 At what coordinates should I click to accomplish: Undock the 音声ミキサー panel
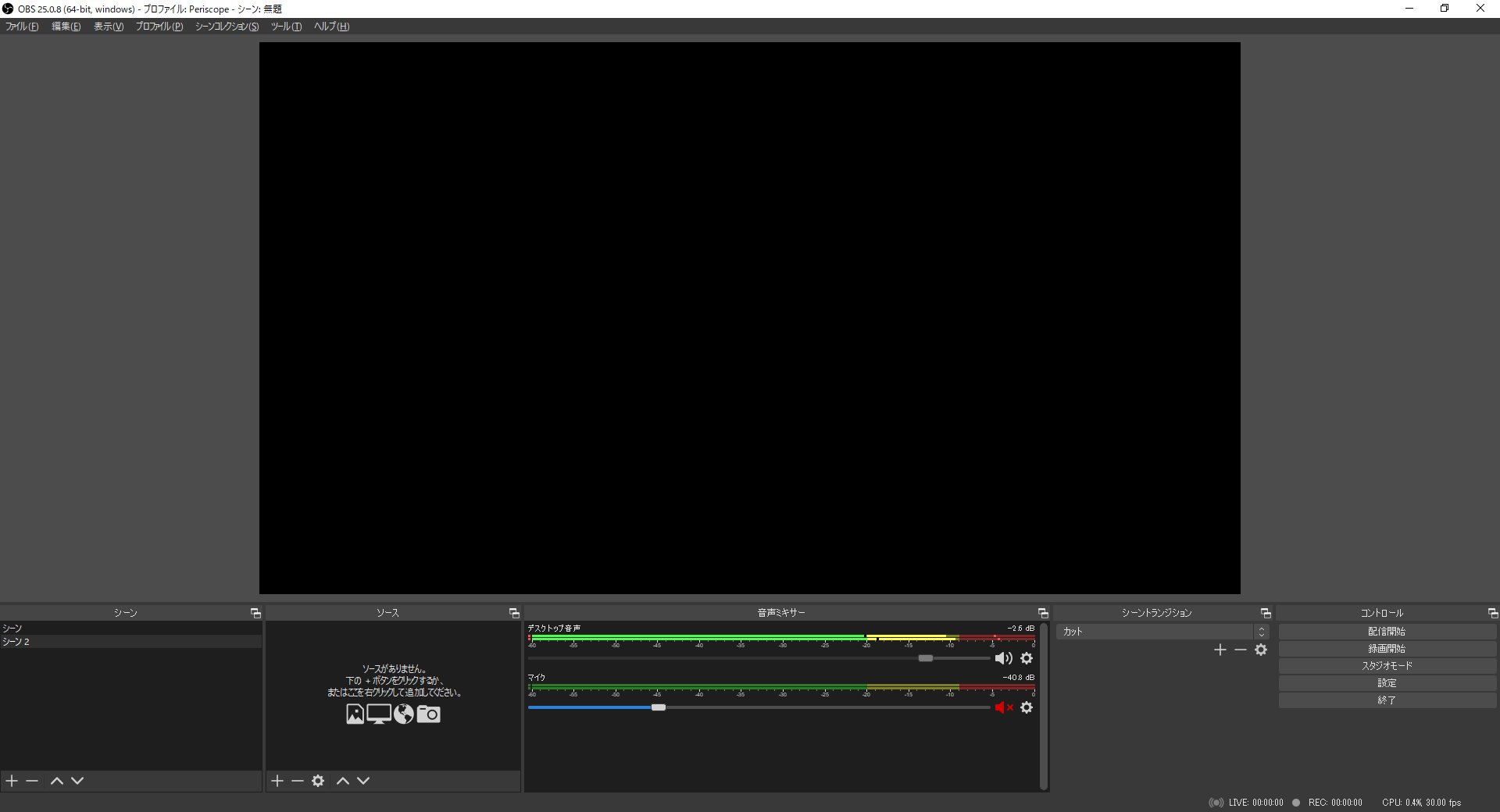point(1043,613)
